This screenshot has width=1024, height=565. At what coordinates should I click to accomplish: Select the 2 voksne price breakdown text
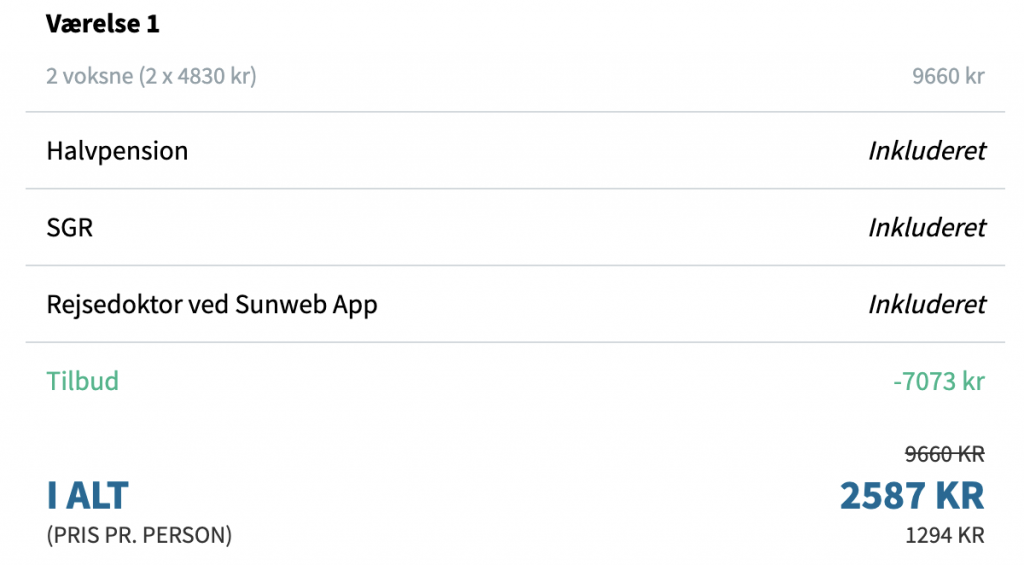151,76
